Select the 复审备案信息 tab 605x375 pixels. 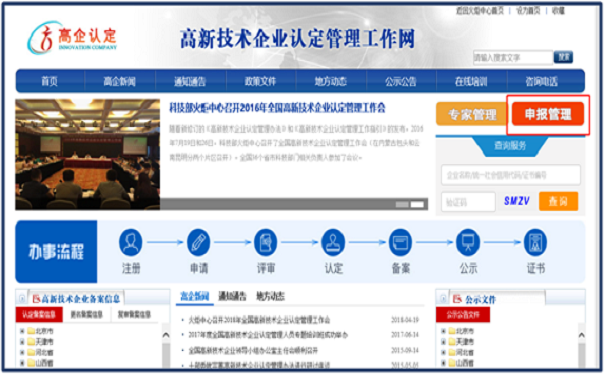click(134, 314)
